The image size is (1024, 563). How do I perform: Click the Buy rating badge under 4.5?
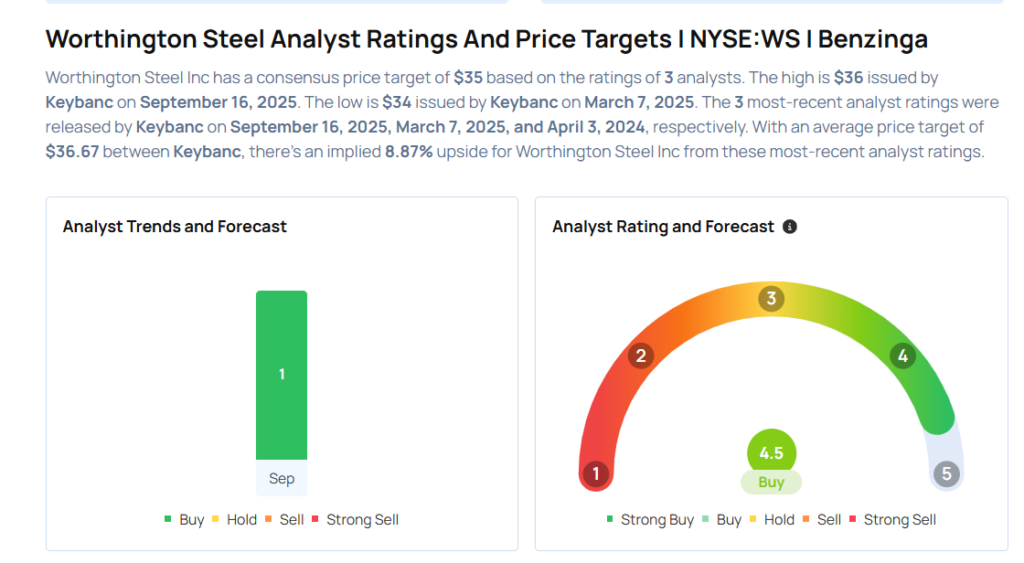(x=771, y=482)
